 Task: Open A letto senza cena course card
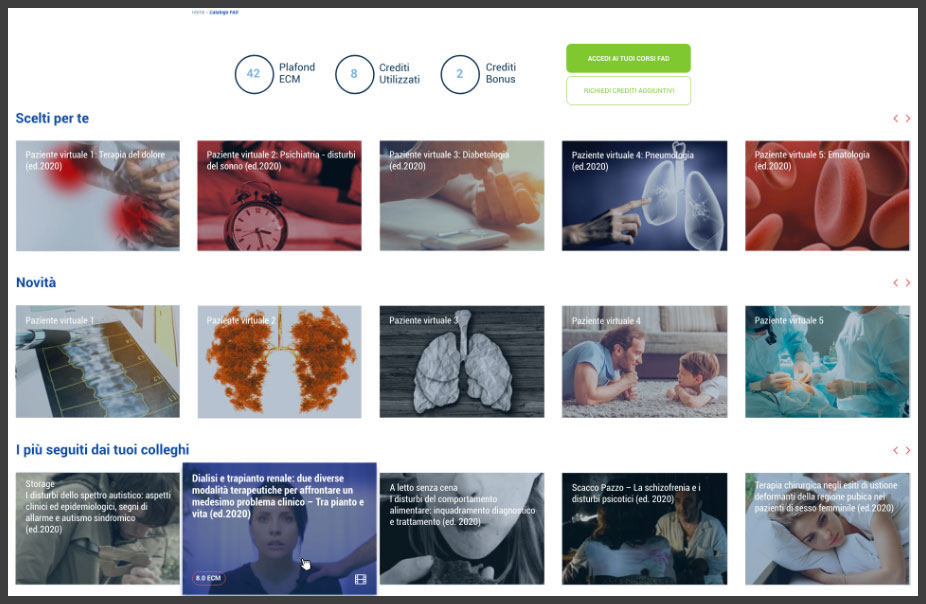pos(462,529)
